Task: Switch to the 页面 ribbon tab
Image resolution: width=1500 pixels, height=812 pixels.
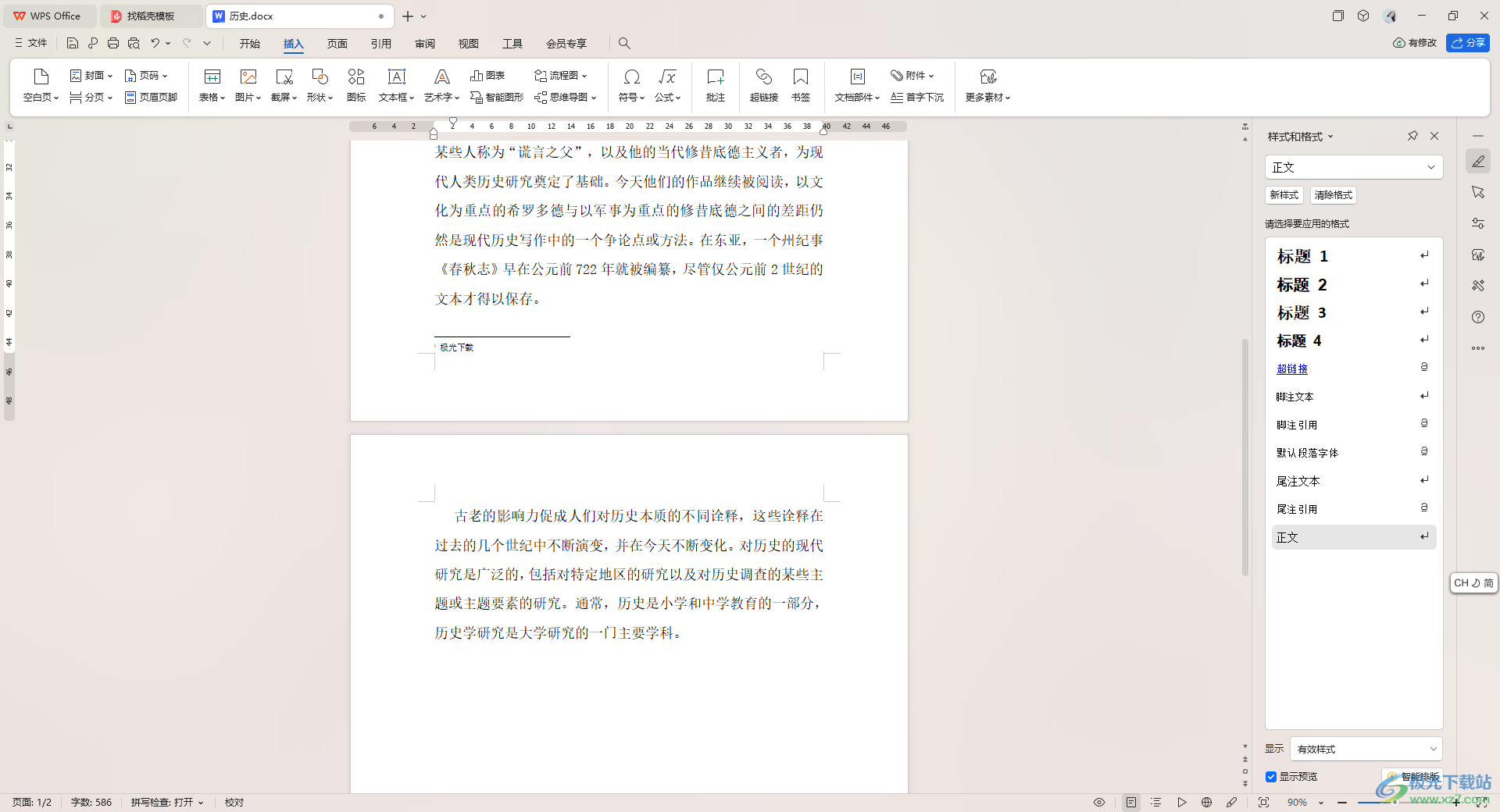Action: (337, 44)
